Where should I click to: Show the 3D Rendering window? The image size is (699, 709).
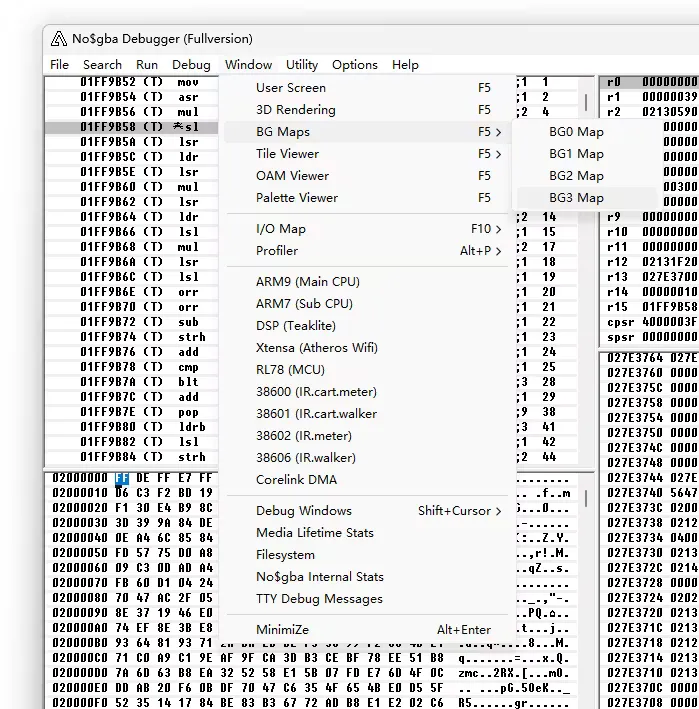tap(295, 110)
